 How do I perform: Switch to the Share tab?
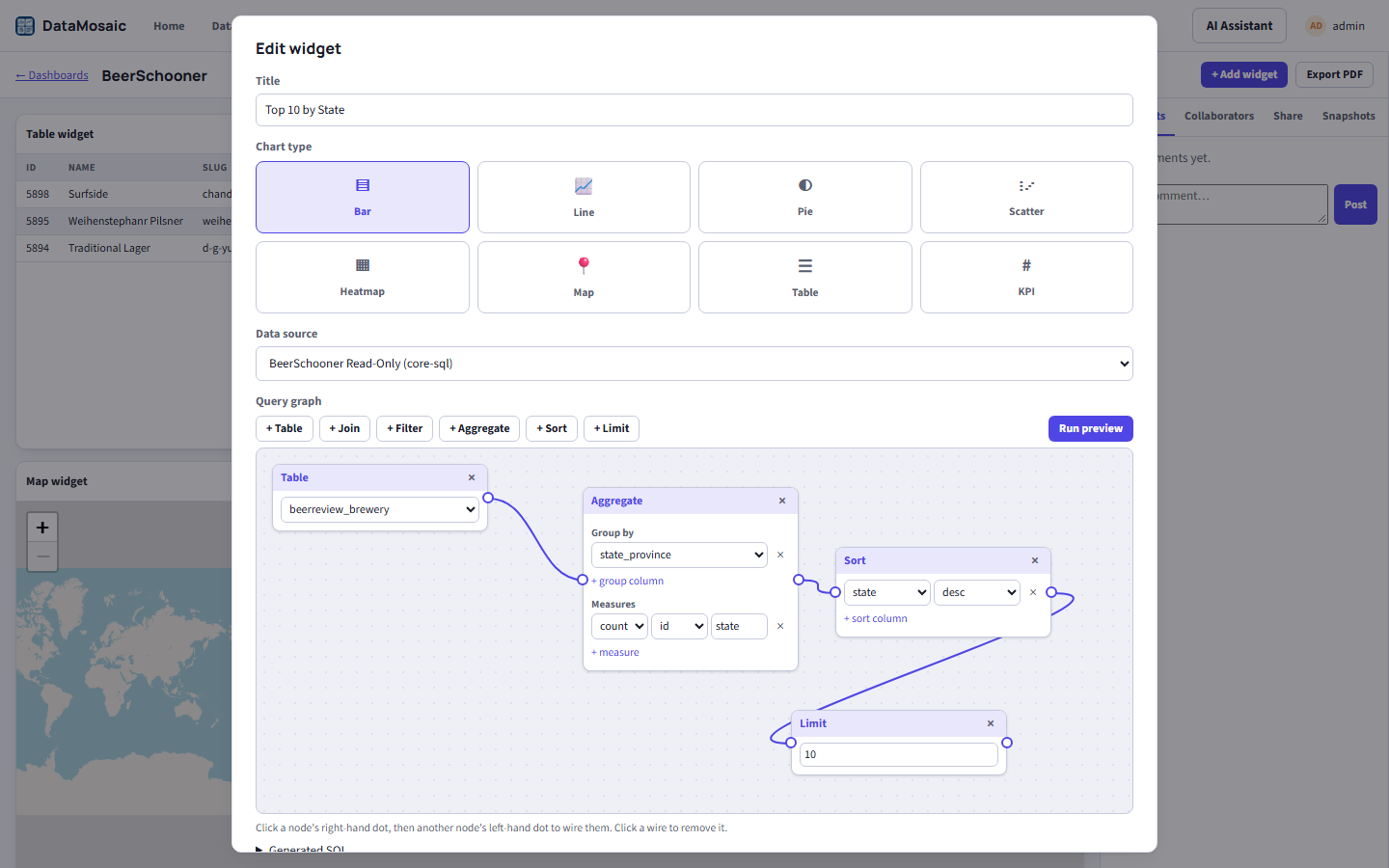click(x=1288, y=116)
